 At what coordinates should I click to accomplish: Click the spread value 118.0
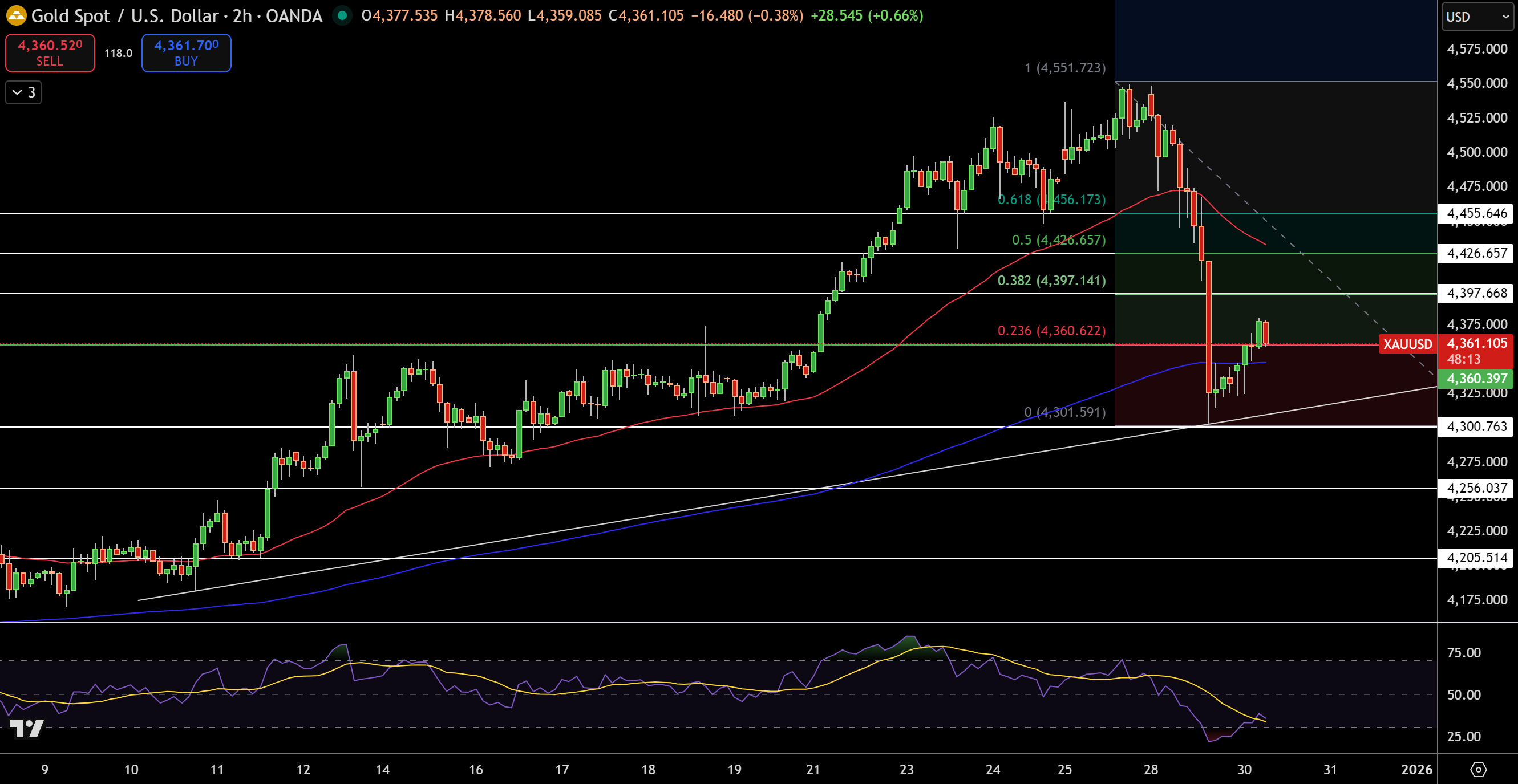118,52
